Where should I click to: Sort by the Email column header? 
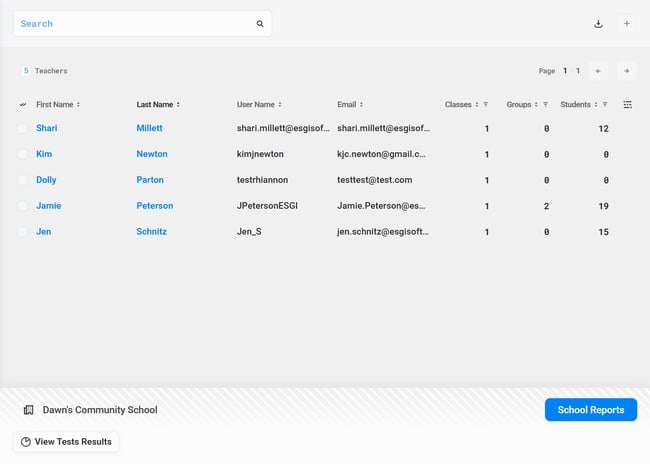click(x=350, y=104)
